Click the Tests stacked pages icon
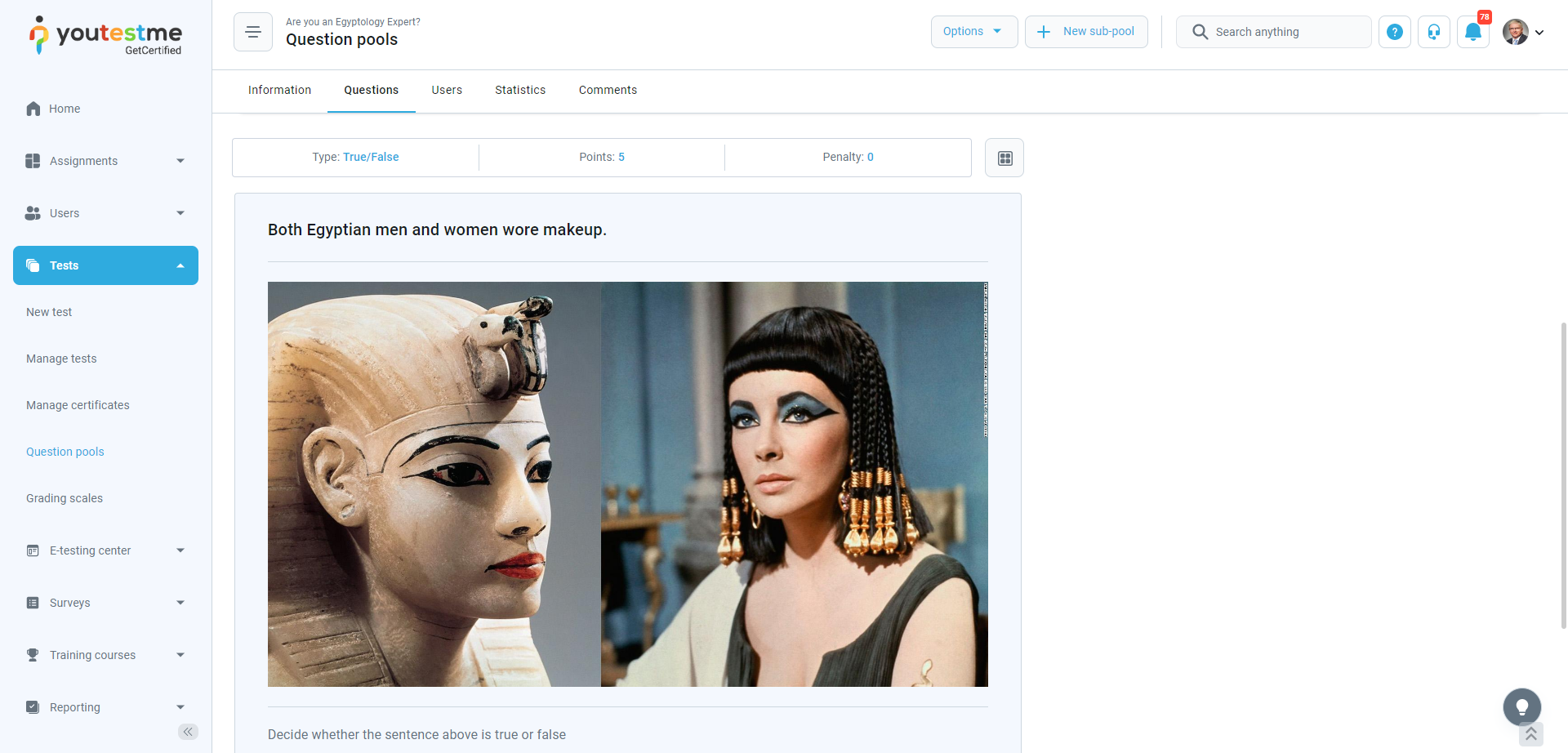Image resolution: width=1568 pixels, height=753 pixels. (x=33, y=265)
